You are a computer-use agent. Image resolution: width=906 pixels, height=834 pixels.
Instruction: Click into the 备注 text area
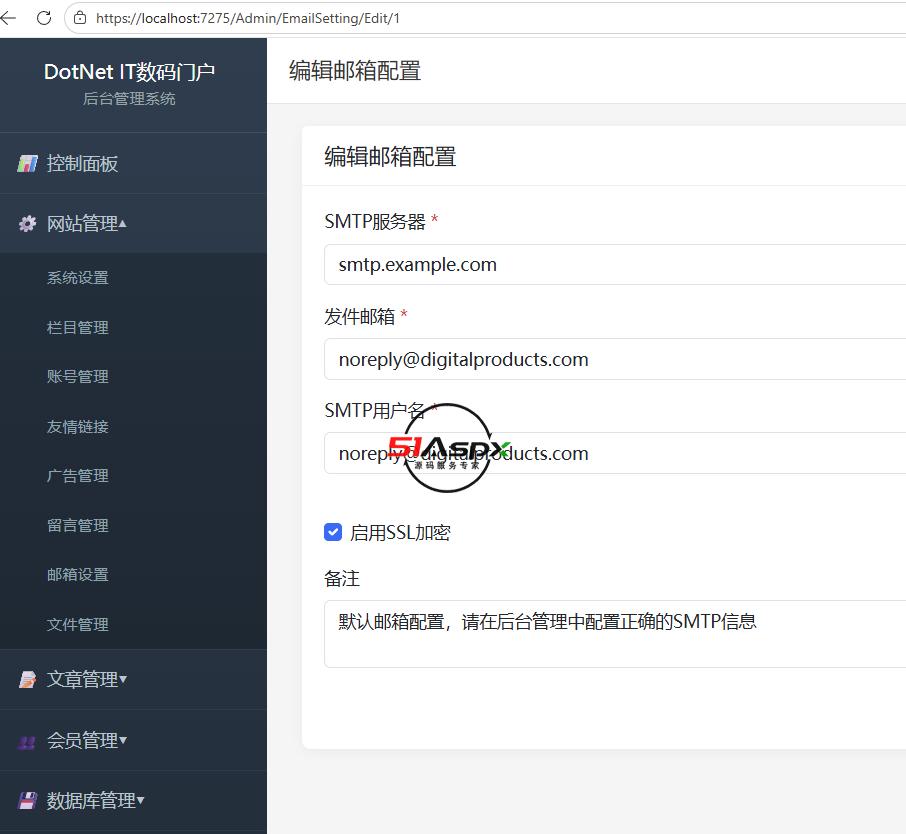[x=615, y=634]
